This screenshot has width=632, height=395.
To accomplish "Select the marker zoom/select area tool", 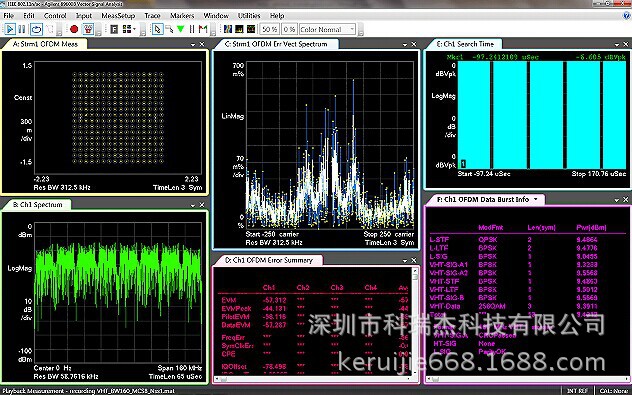I will (169, 29).
